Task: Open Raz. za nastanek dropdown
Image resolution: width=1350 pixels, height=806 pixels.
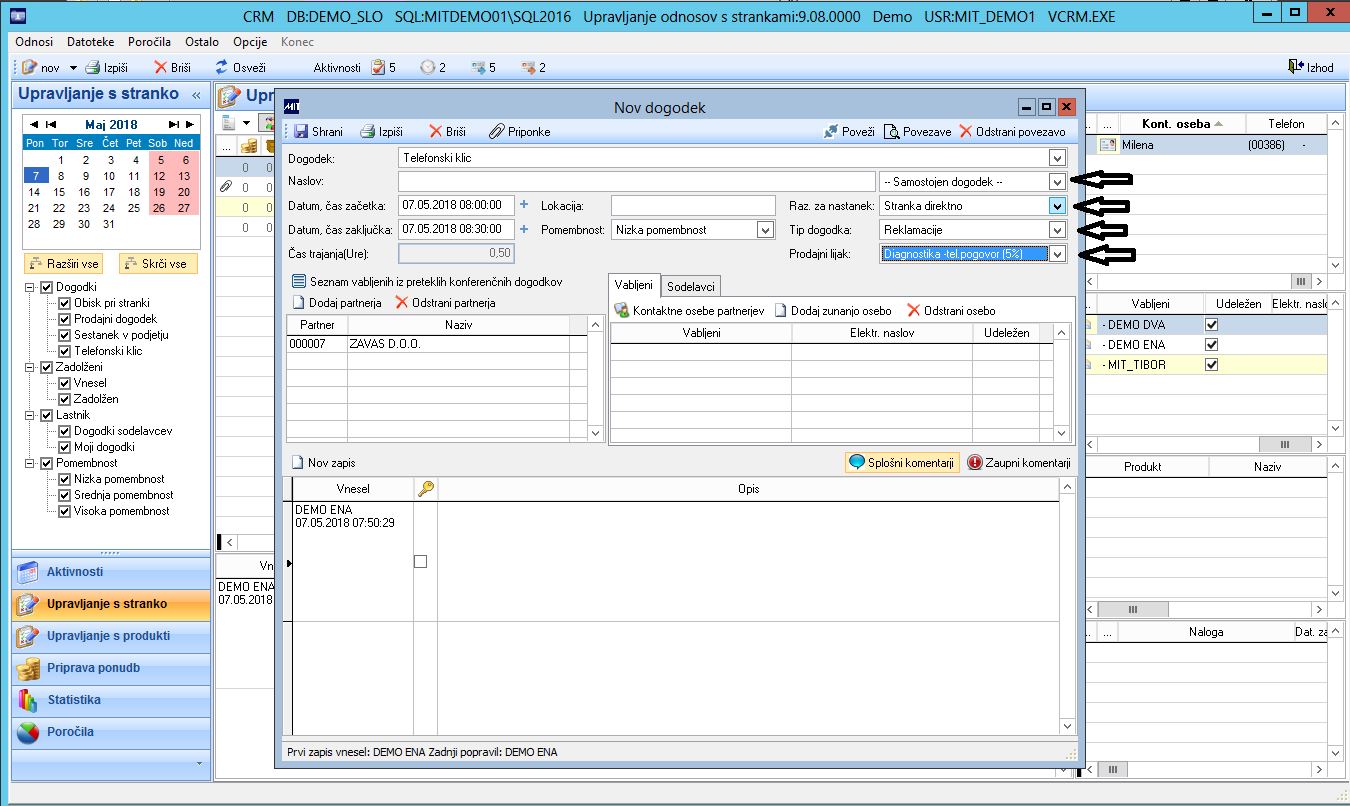Action: [x=1058, y=206]
